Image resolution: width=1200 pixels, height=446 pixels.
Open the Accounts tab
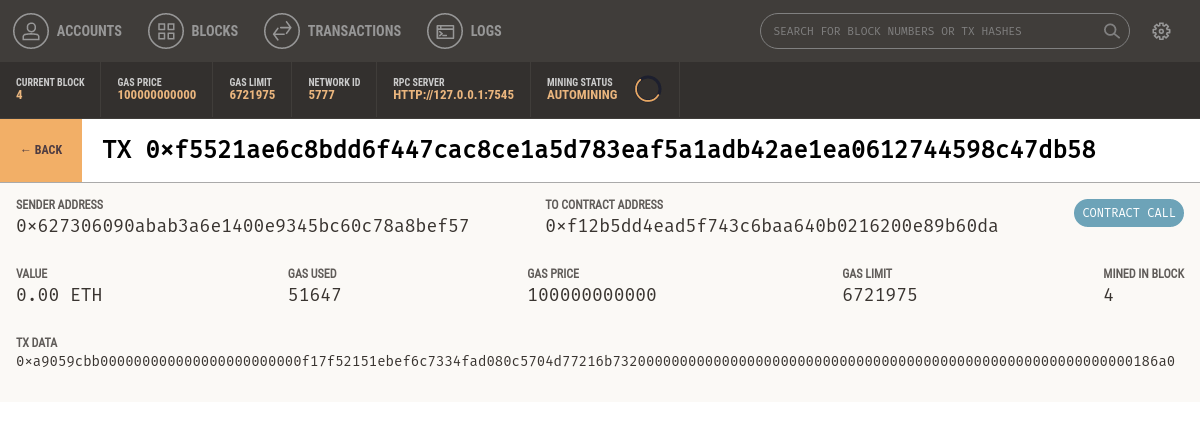point(89,31)
